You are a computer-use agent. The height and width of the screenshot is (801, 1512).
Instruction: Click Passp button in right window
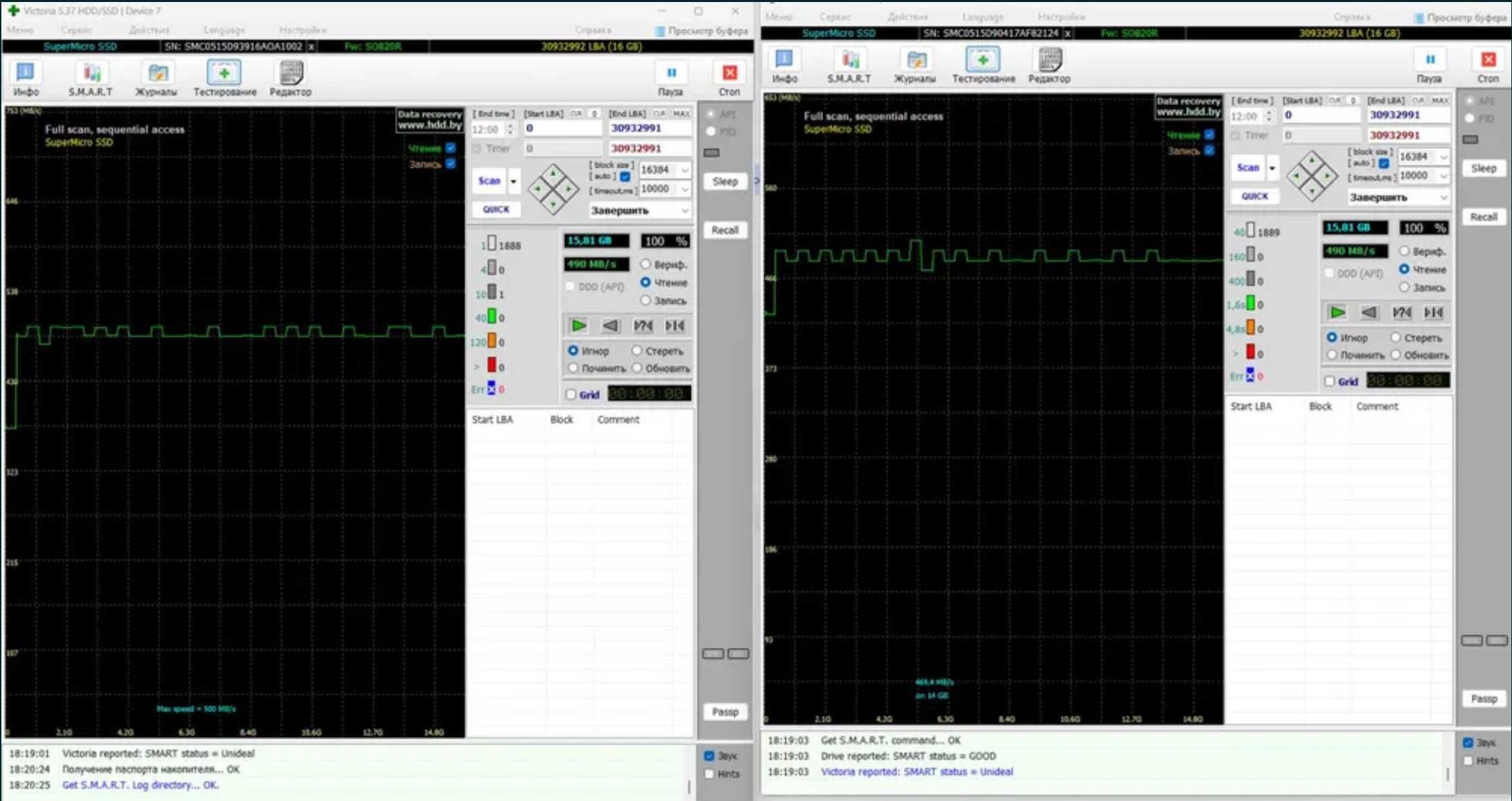1484,699
